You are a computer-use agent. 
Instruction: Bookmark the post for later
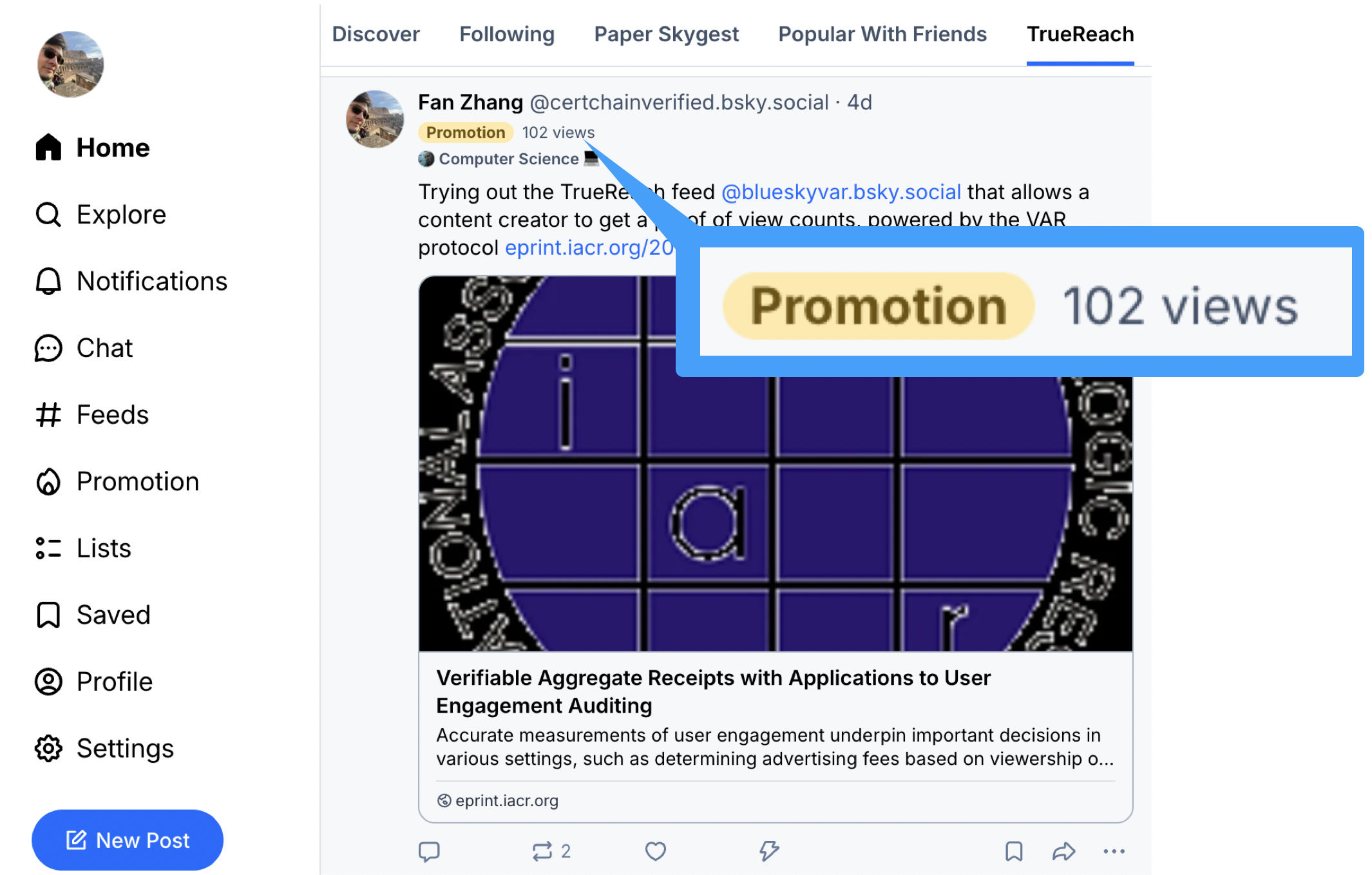pos(1013,851)
